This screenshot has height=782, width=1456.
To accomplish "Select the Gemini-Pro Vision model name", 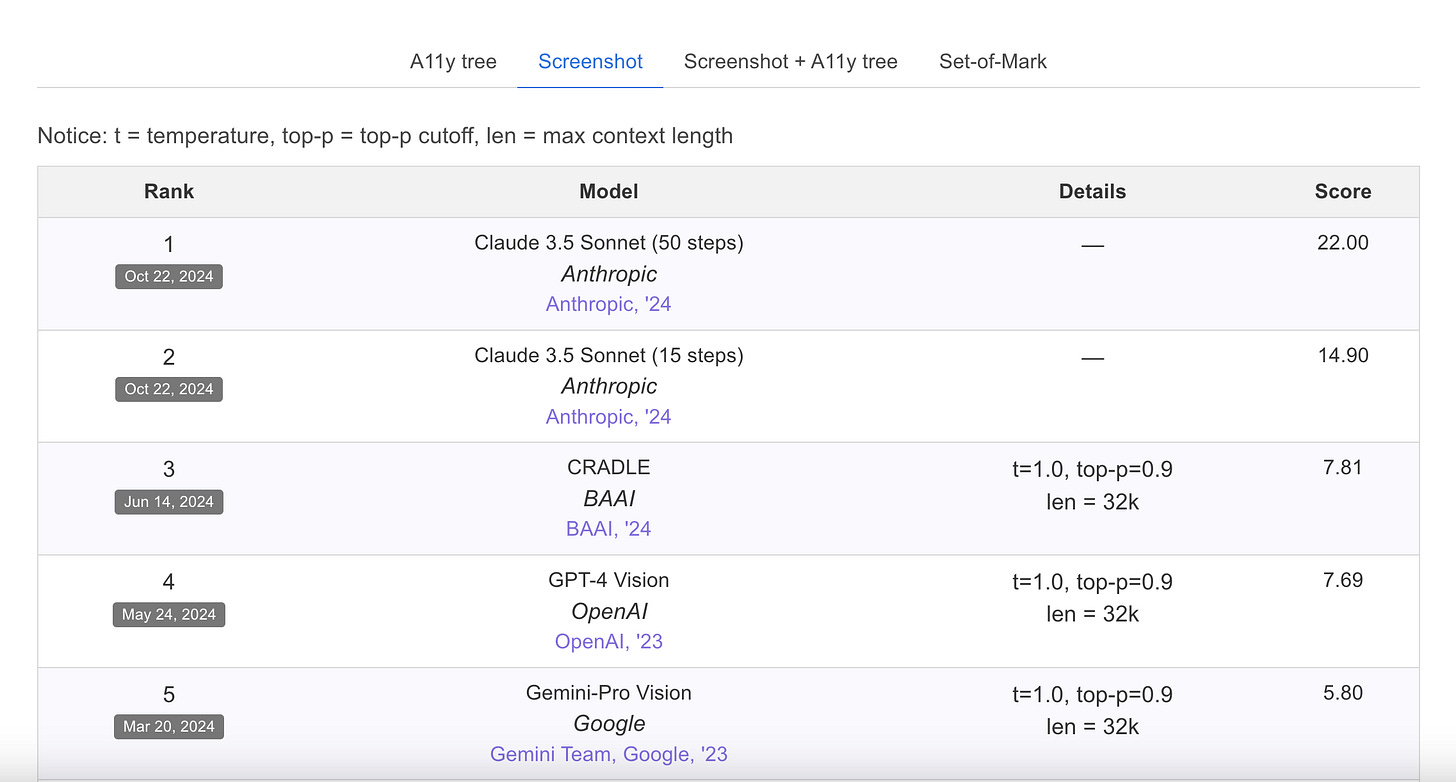I will click(608, 693).
